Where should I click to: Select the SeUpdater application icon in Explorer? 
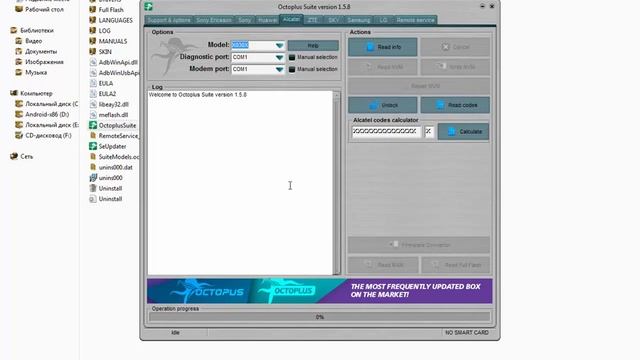point(93,146)
